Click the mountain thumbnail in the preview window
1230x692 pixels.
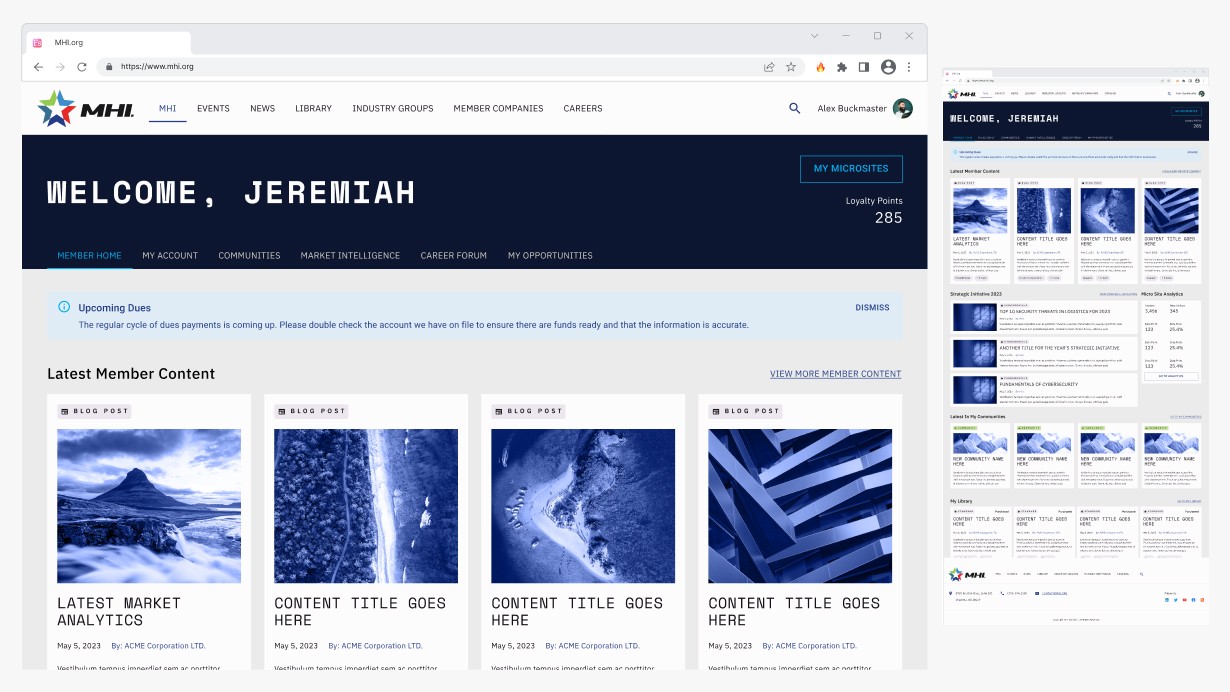point(980,211)
